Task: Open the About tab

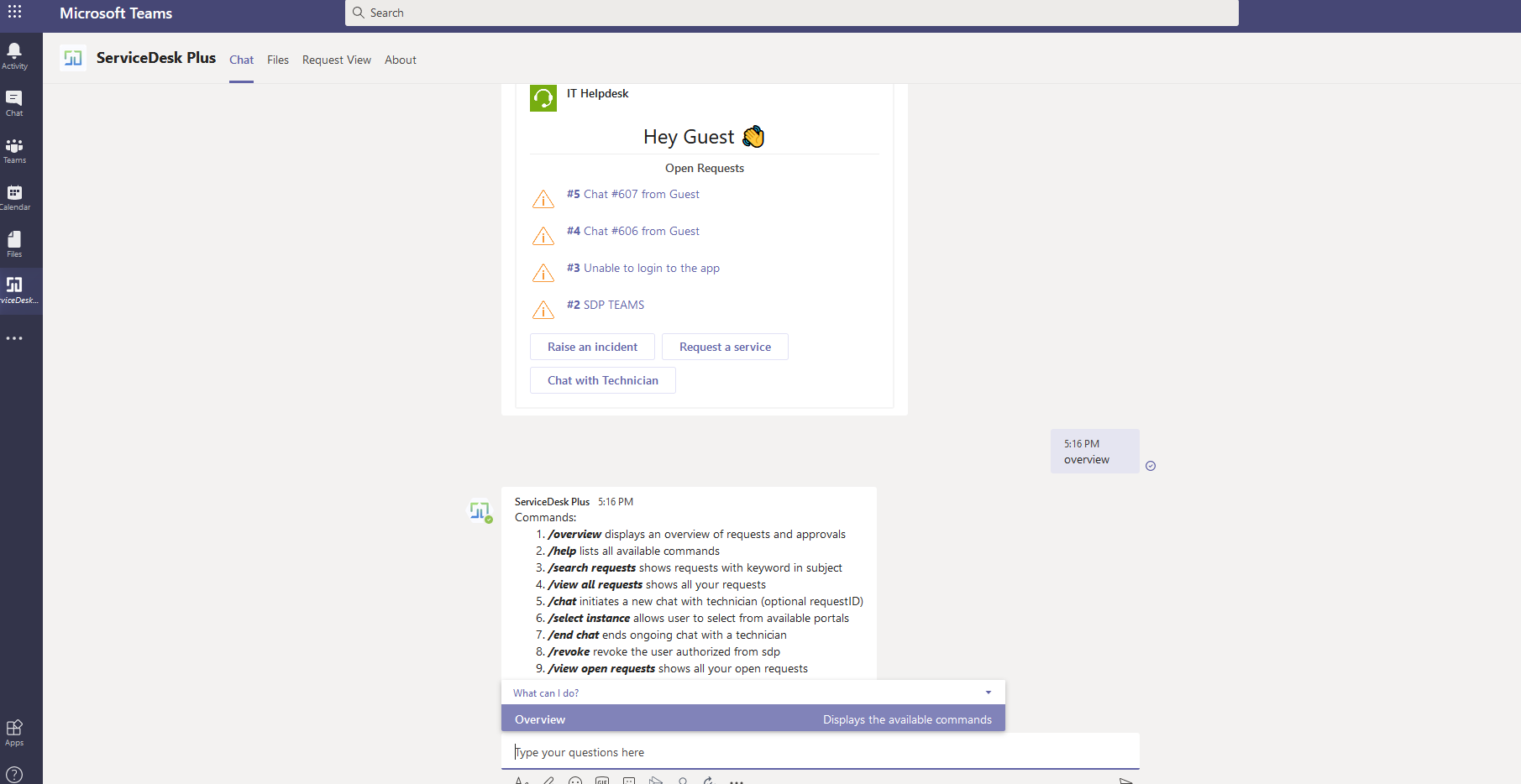Action: 401,60
